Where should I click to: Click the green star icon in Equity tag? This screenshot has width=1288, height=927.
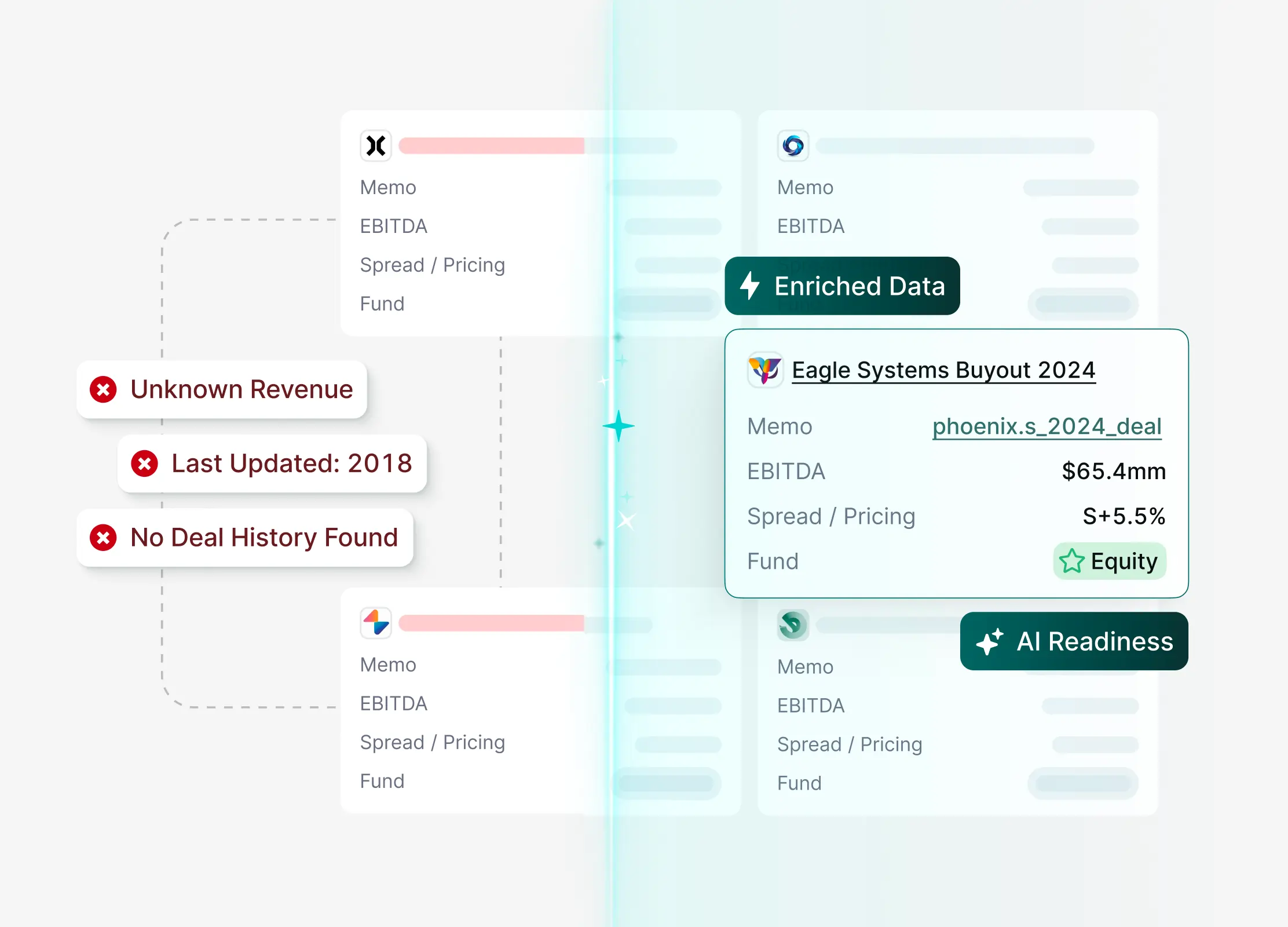point(1072,561)
